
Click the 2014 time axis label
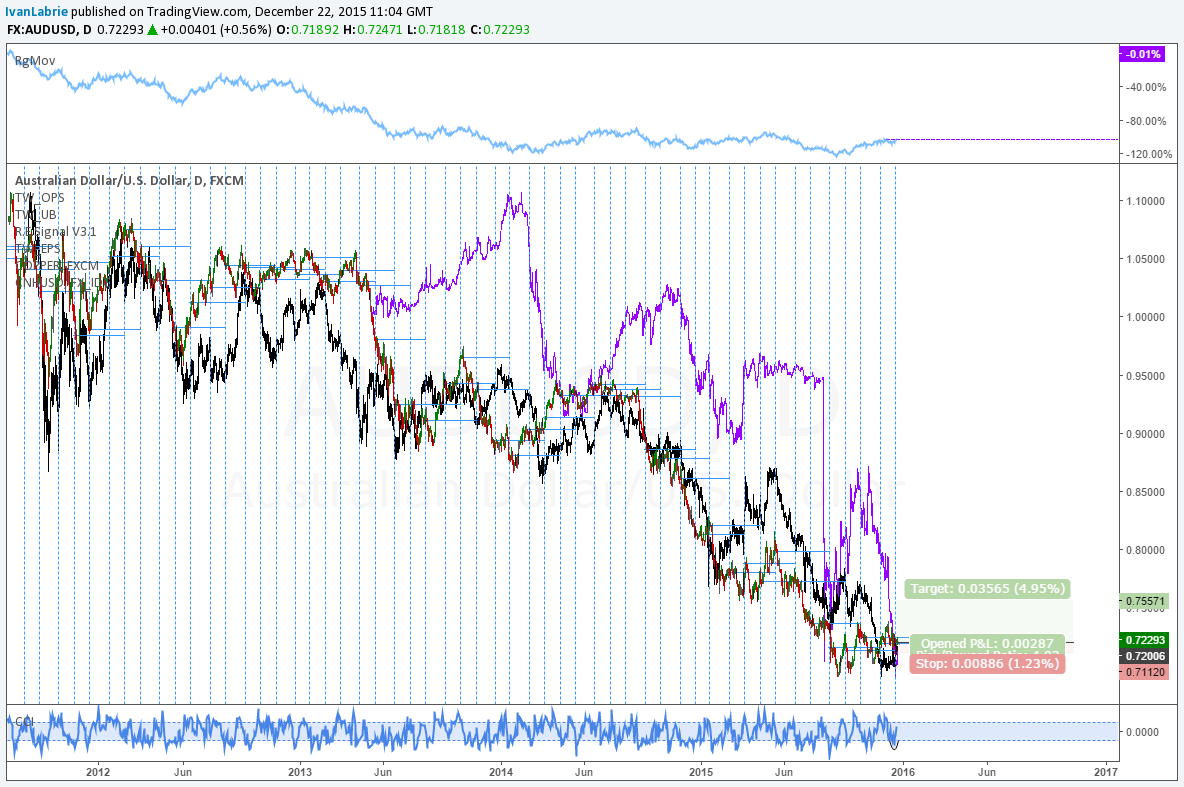tap(501, 772)
